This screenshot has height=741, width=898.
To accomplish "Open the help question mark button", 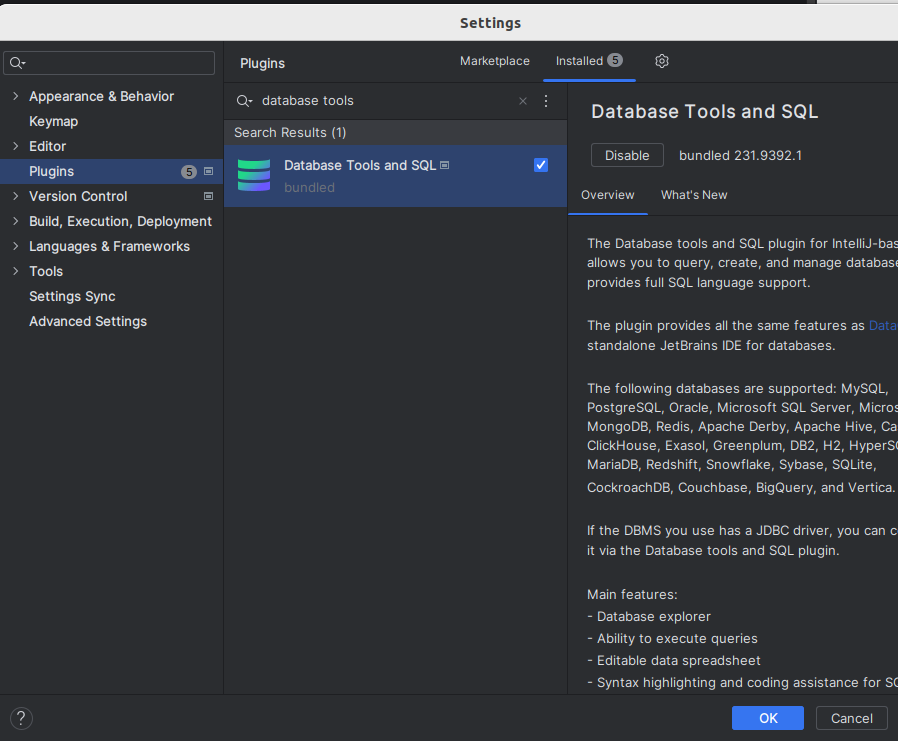I will [21, 718].
